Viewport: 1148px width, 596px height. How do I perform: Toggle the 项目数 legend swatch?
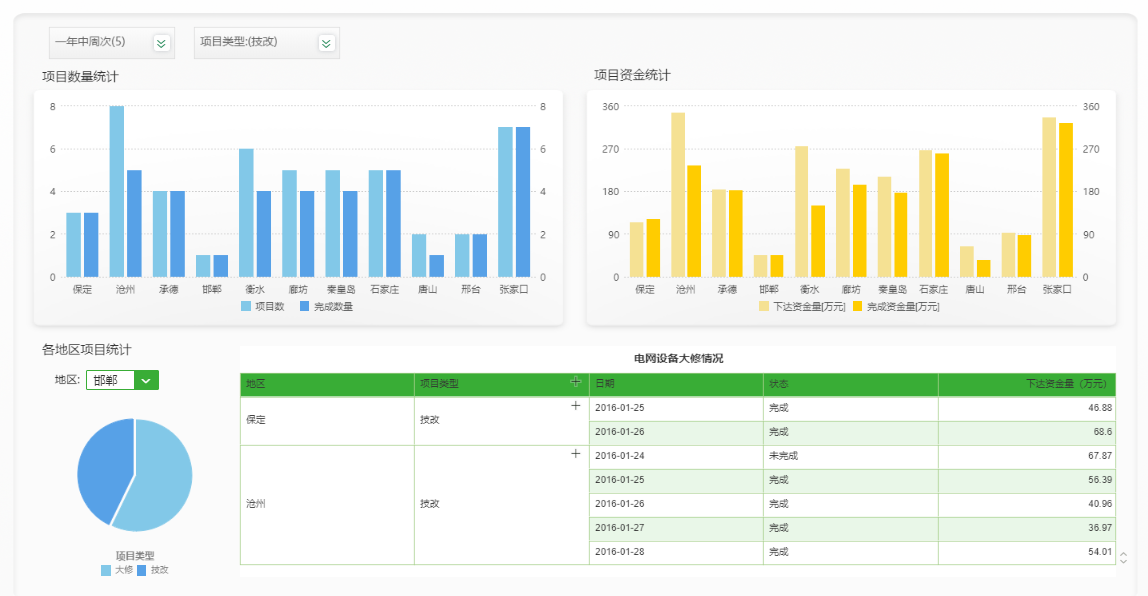click(246, 306)
